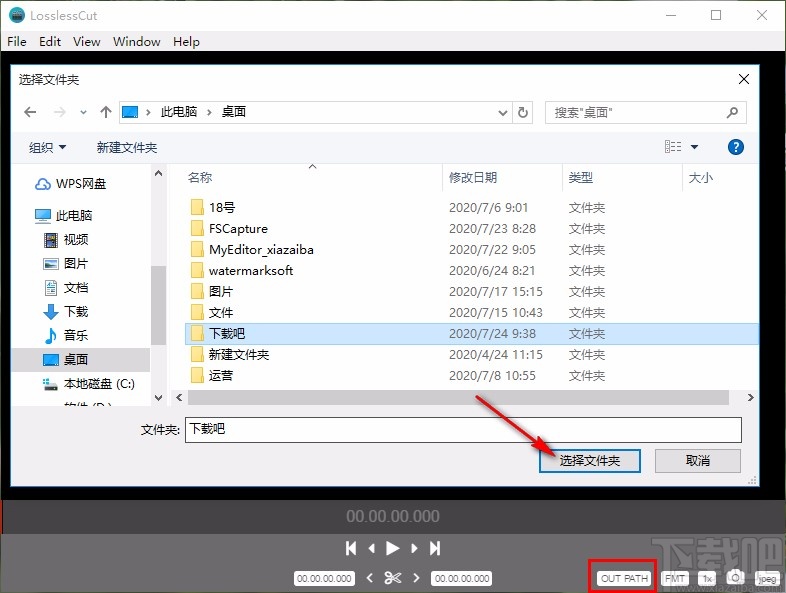786x593 pixels.
Task: Refresh the folder view
Action: tap(522, 113)
